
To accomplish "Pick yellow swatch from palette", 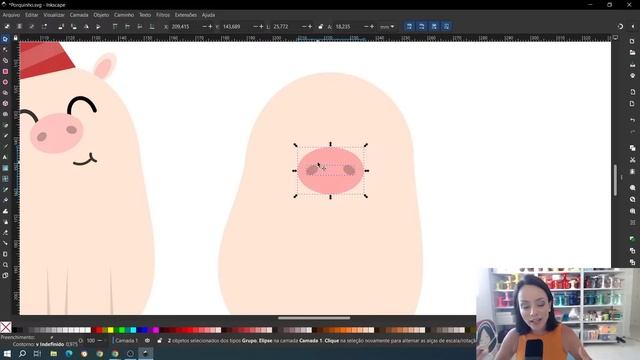I will point(110,330).
